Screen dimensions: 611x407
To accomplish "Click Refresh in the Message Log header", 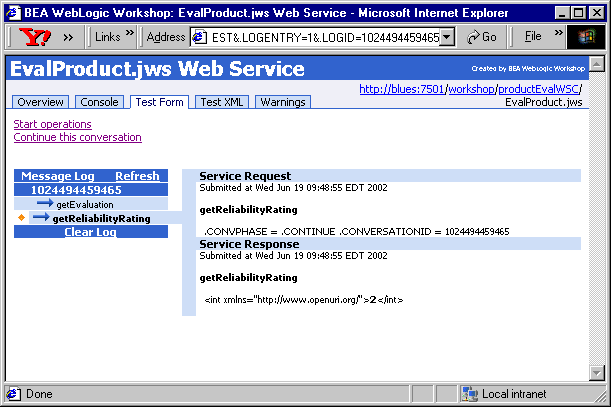I will (137, 176).
